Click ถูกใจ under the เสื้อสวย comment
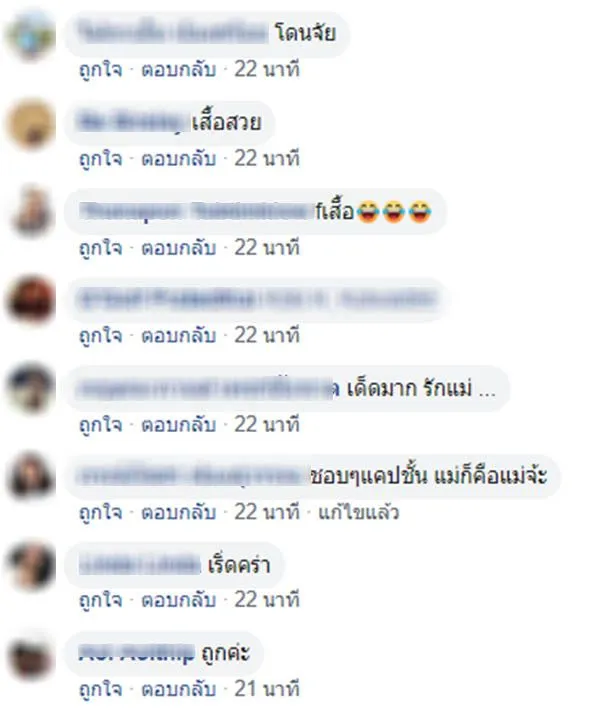 click(x=101, y=159)
